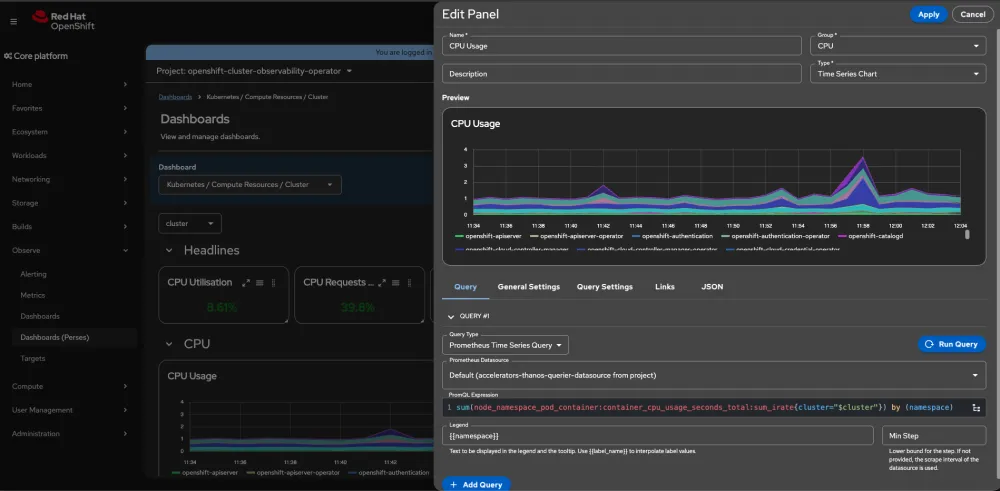Screen dimensions: 1000x491
Task: Expand the Favorites navigation item
Action: pos(69,108)
